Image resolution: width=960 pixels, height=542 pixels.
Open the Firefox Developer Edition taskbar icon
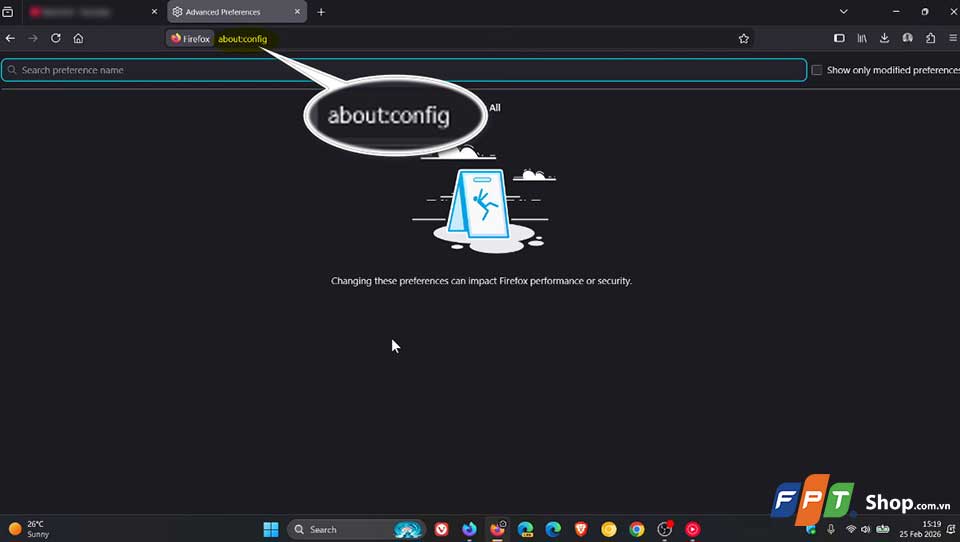[470, 529]
